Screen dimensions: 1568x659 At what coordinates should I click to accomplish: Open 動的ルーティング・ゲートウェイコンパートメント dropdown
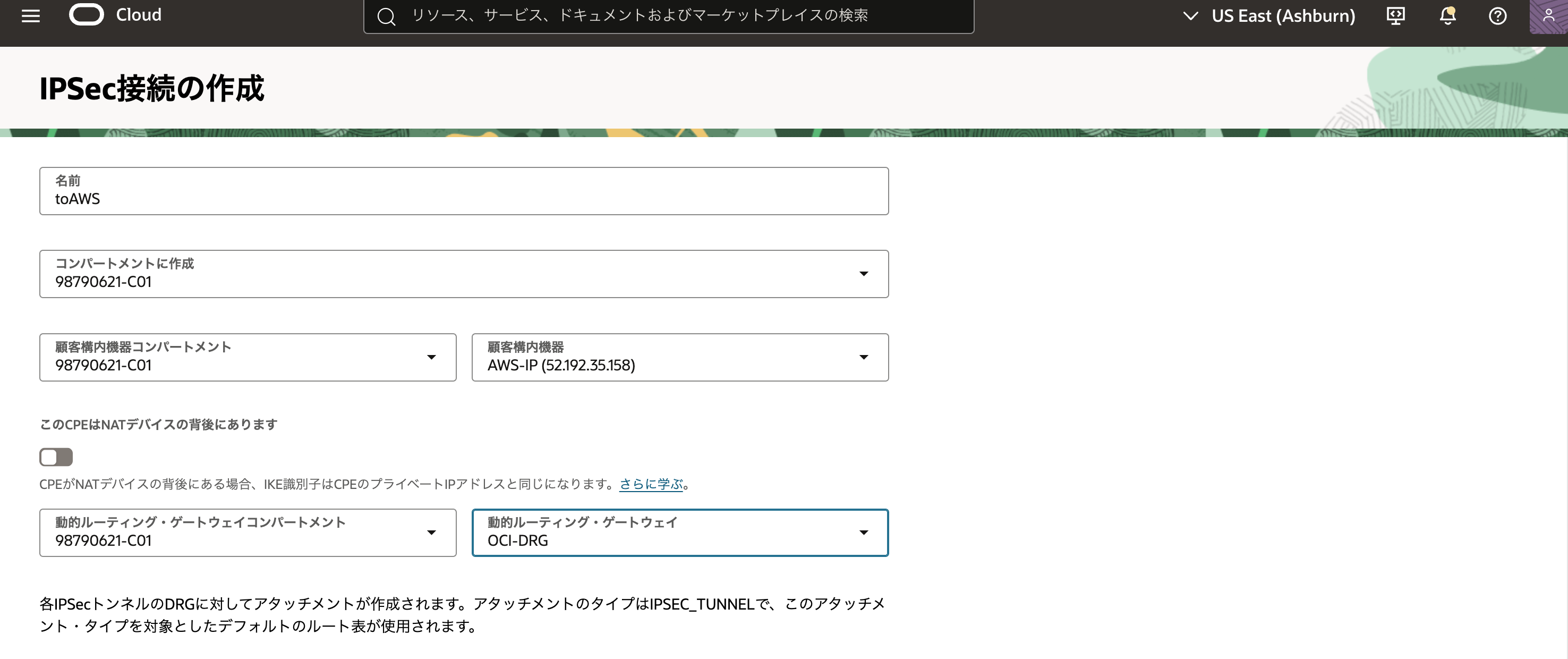point(248,533)
